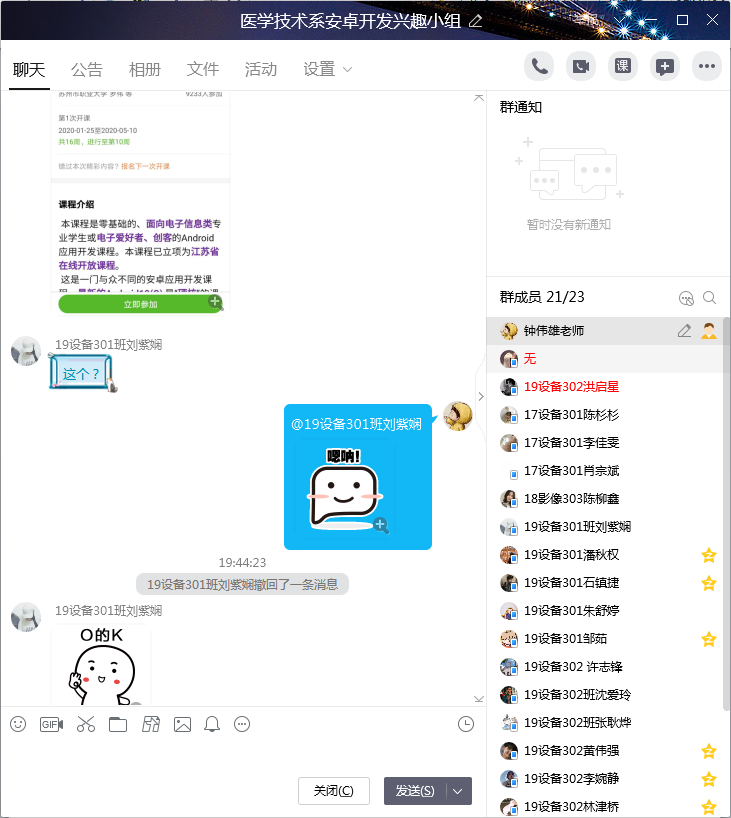731x818 pixels.
Task: Expand the 设置 tab dropdown
Action: point(348,70)
